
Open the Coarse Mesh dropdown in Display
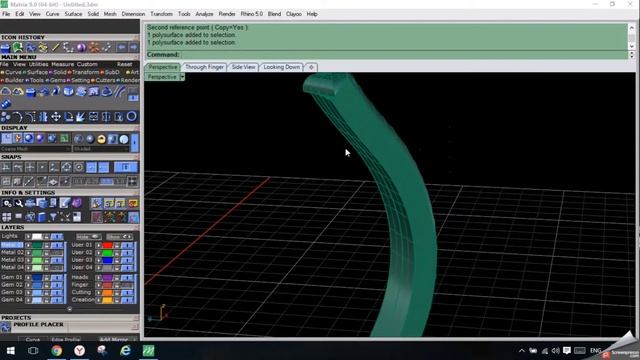point(36,149)
